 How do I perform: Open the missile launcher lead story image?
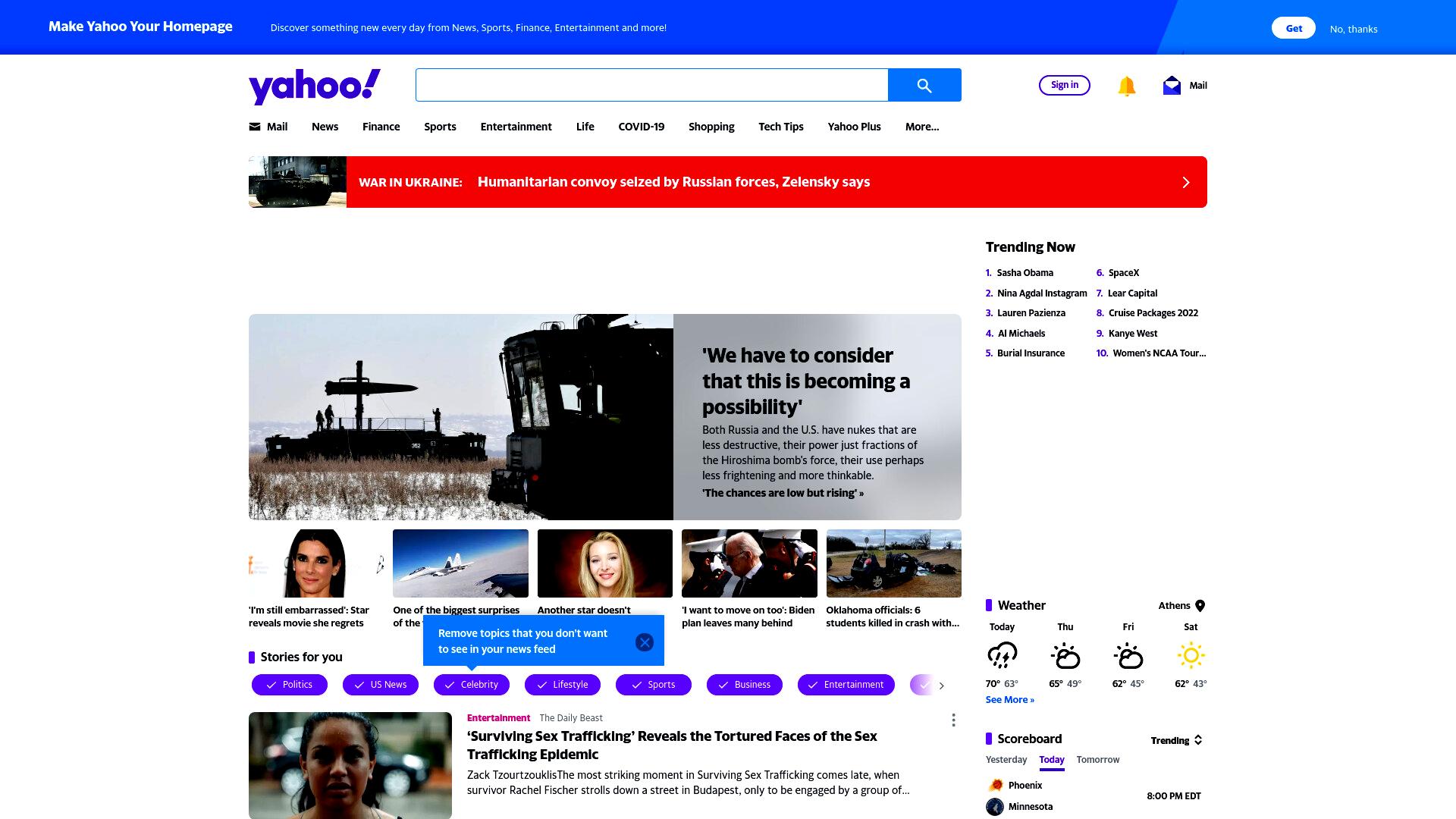pyautogui.click(x=461, y=417)
